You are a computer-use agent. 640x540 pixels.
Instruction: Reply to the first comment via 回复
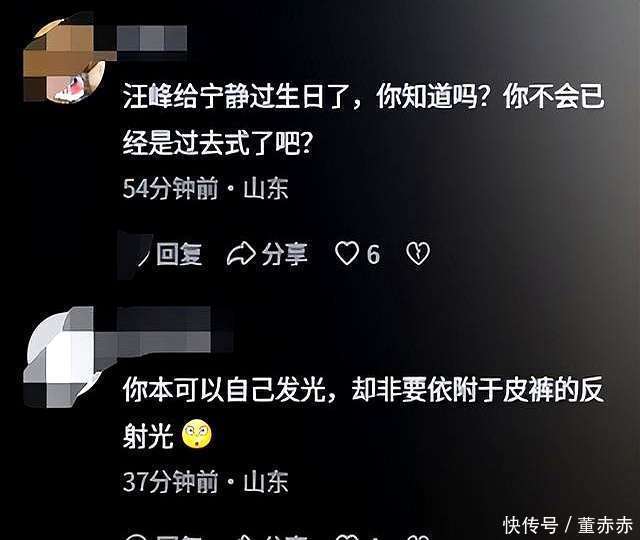point(179,253)
